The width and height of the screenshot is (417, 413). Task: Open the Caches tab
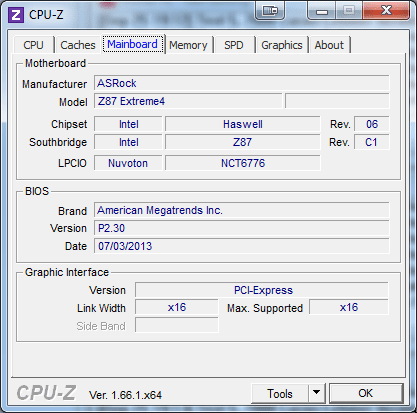pyautogui.click(x=78, y=45)
